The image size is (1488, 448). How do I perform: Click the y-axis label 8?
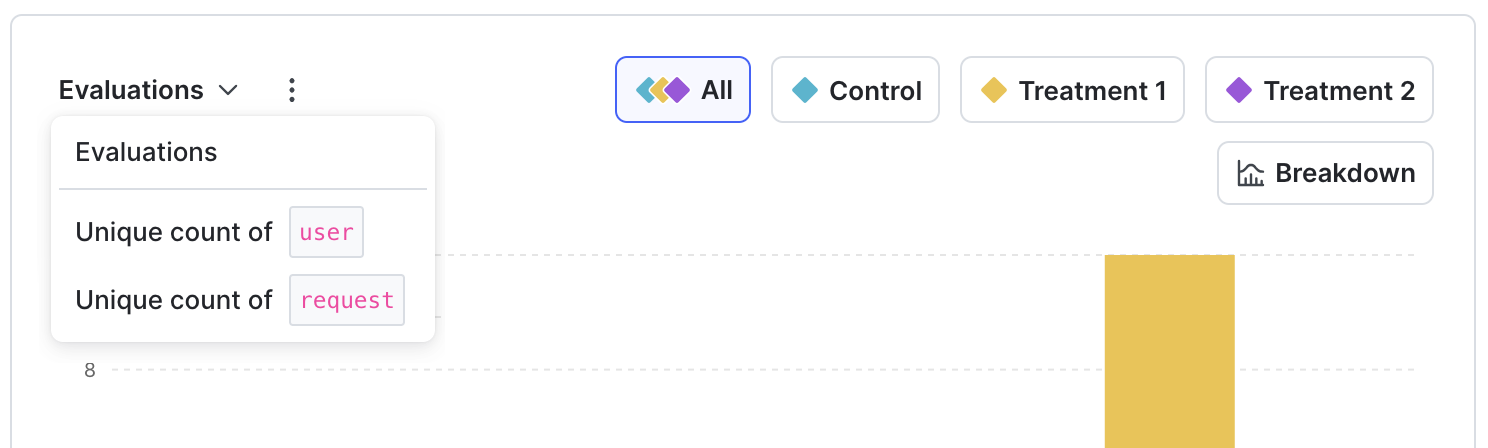(90, 371)
